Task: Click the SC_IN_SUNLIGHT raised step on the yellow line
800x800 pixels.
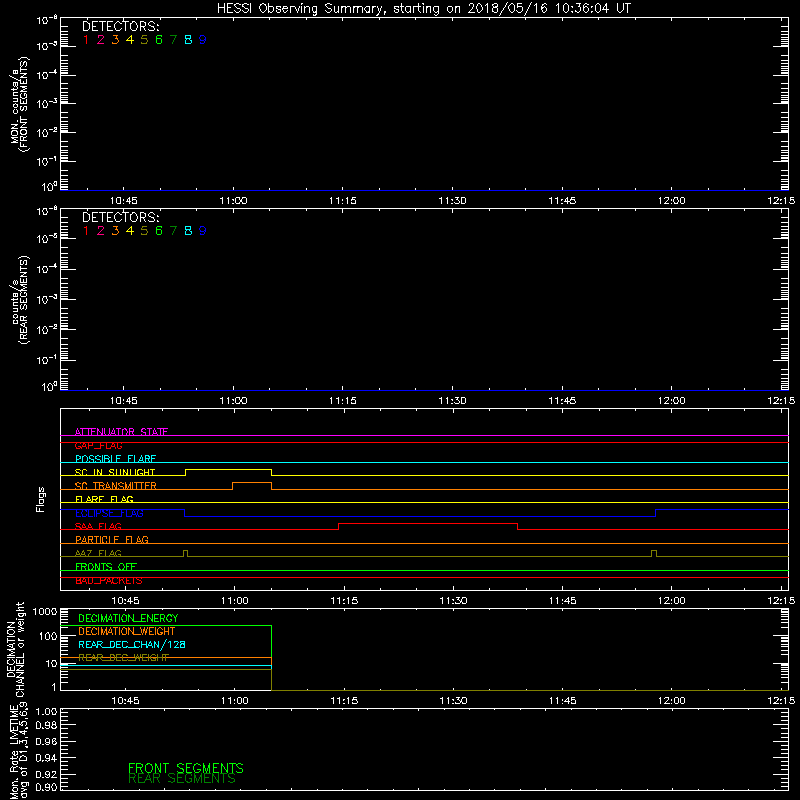Action: [228, 469]
